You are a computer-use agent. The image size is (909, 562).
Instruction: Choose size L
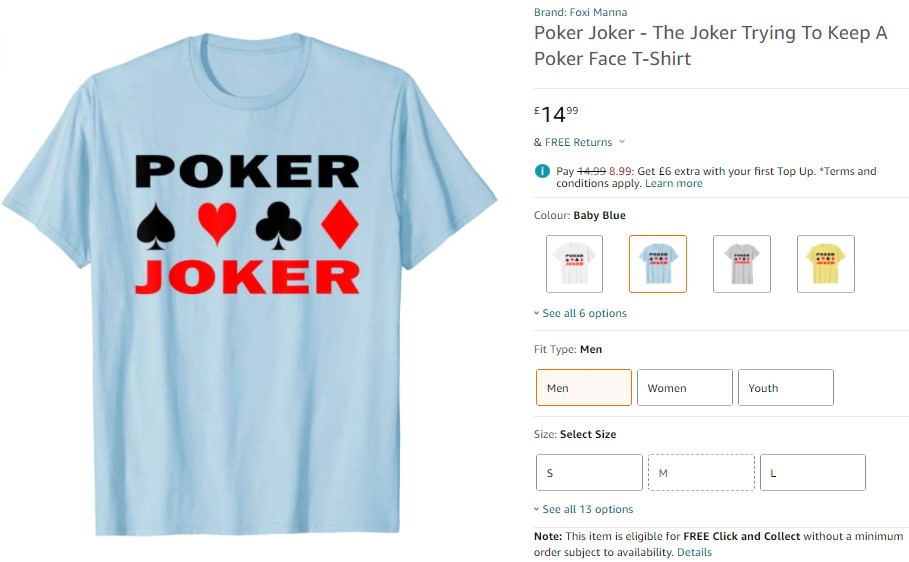pyautogui.click(x=813, y=473)
